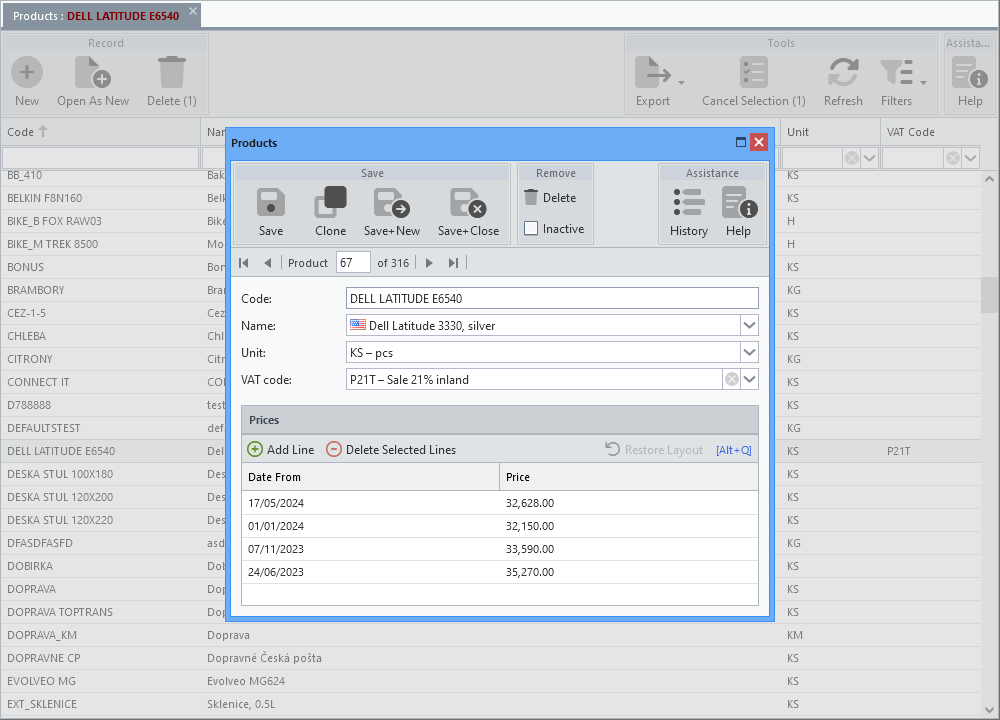
Task: Click the product Code input field
Action: pos(552,298)
